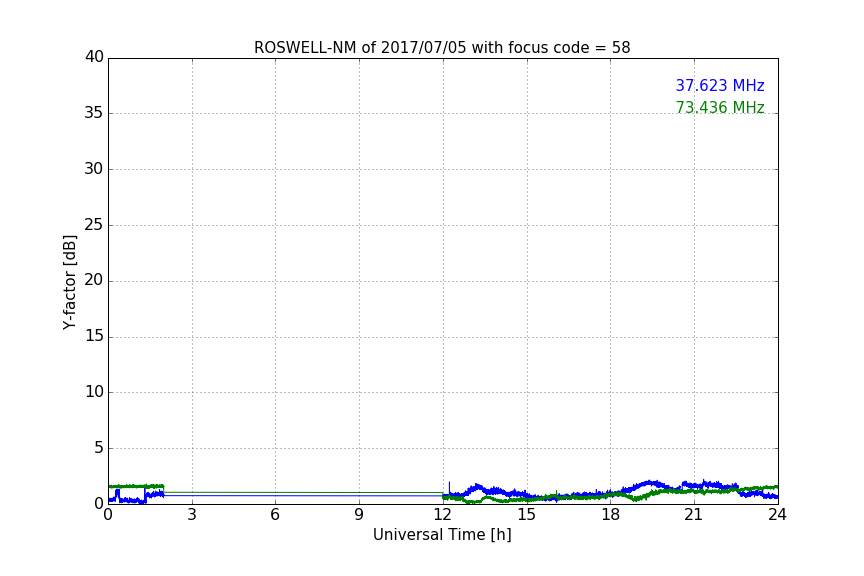
Task: Click the y-axis tick value '5'
Action: point(99,448)
